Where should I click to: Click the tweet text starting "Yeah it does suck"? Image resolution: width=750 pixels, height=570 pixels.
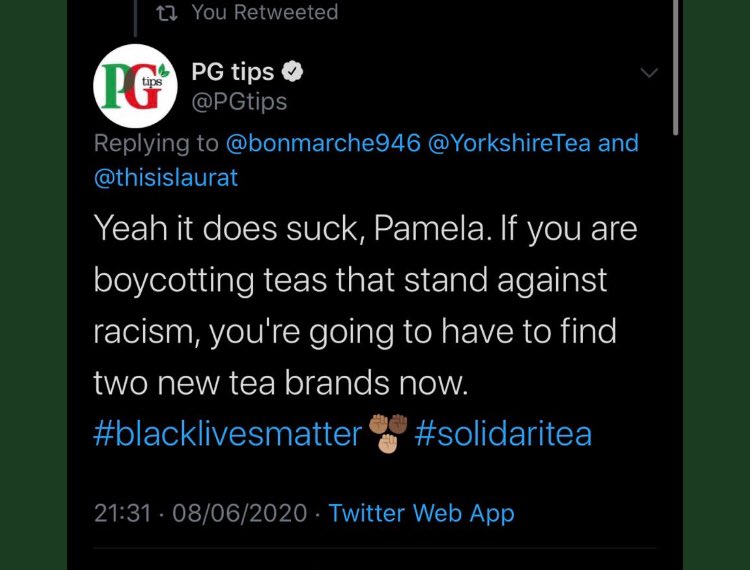point(365,305)
